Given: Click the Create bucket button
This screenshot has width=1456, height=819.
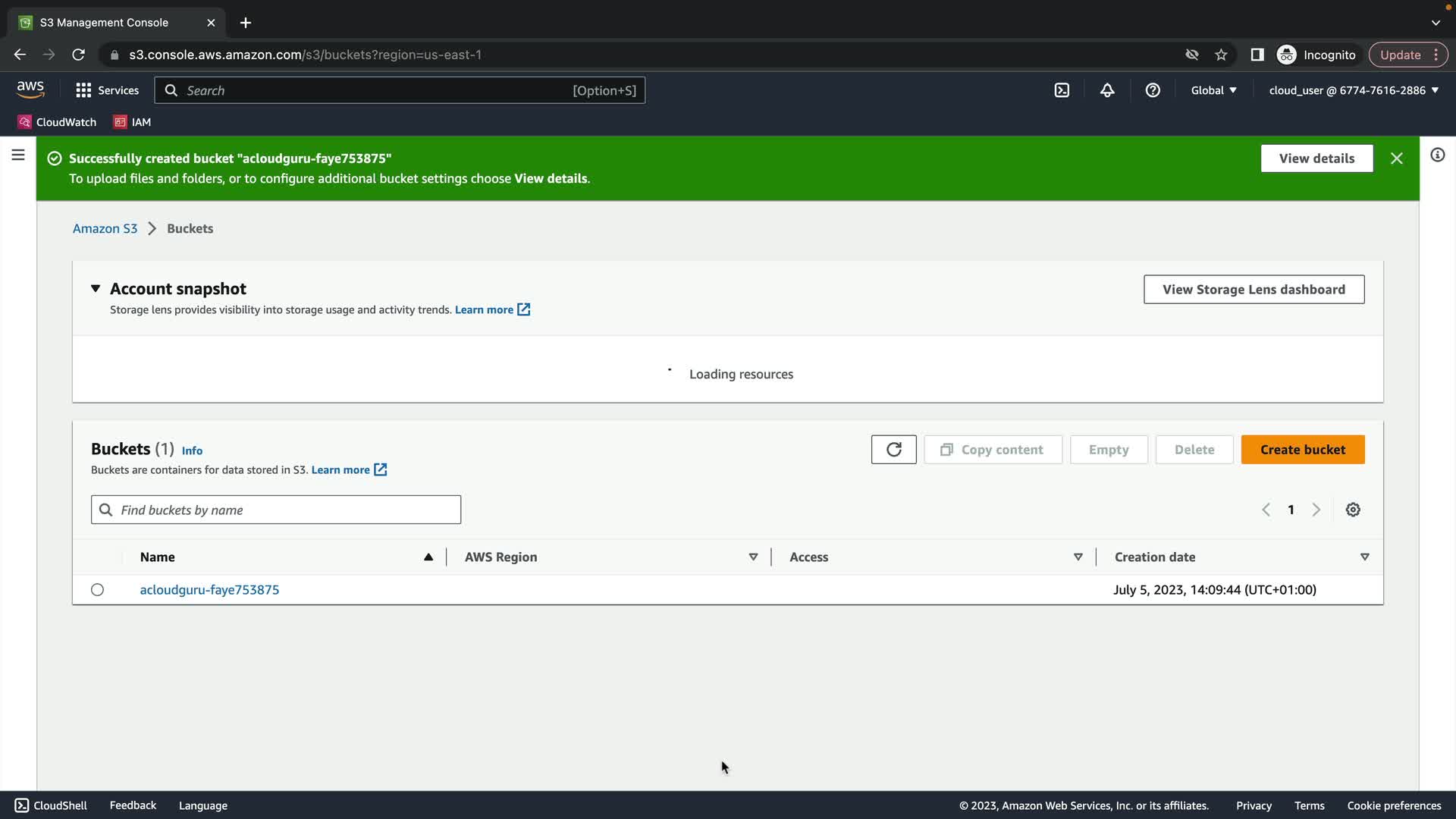Looking at the screenshot, I should (x=1302, y=450).
